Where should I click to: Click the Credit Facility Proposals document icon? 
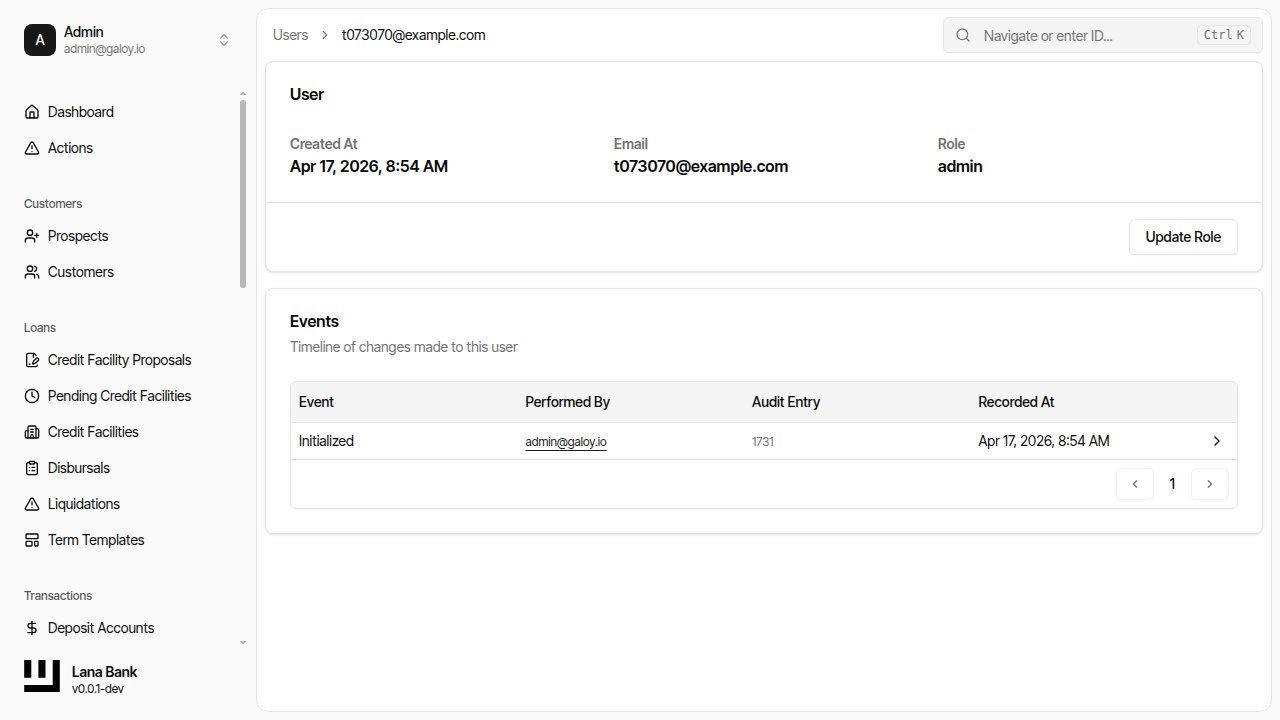click(x=31, y=359)
